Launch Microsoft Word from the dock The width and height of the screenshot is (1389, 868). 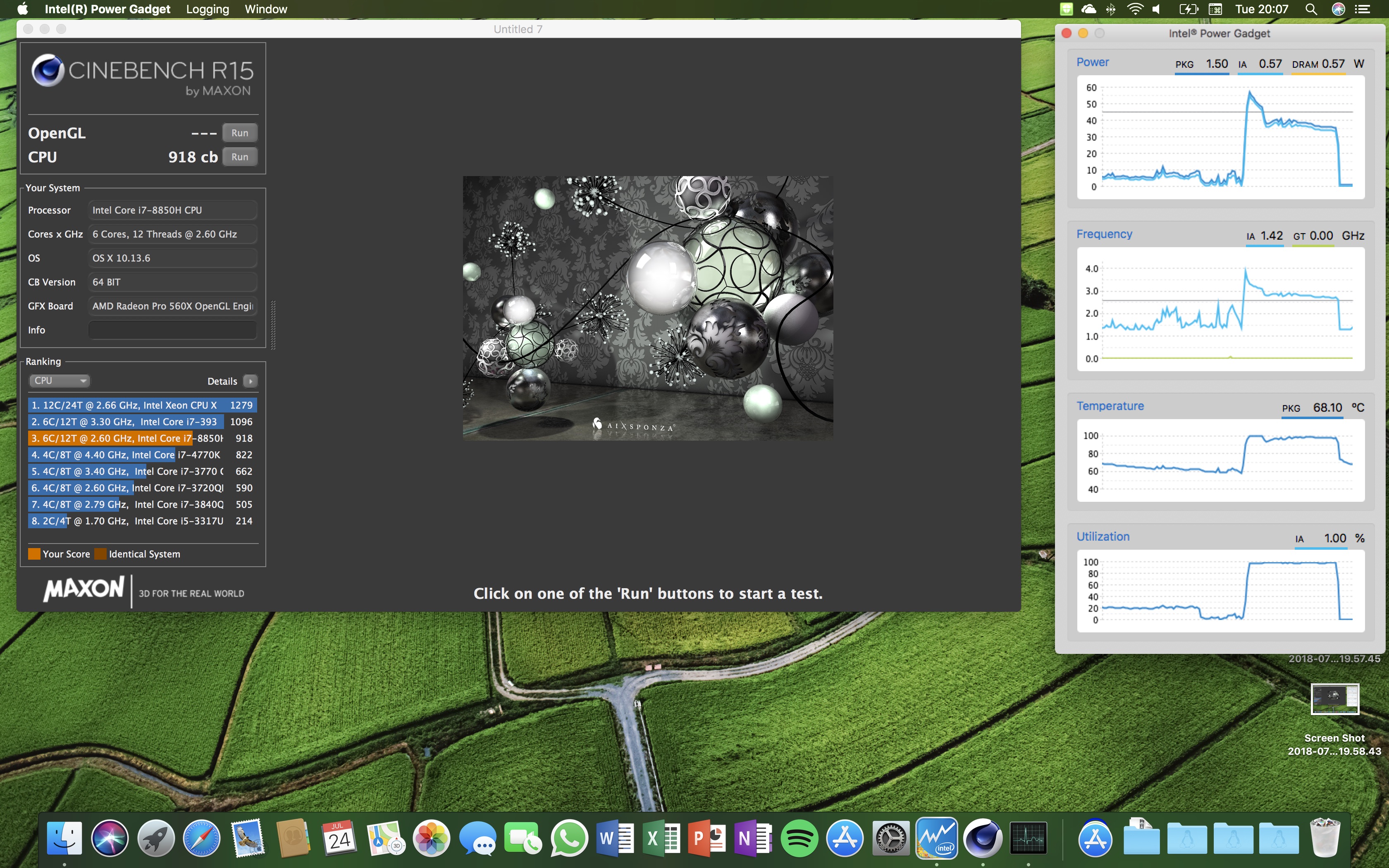click(615, 838)
